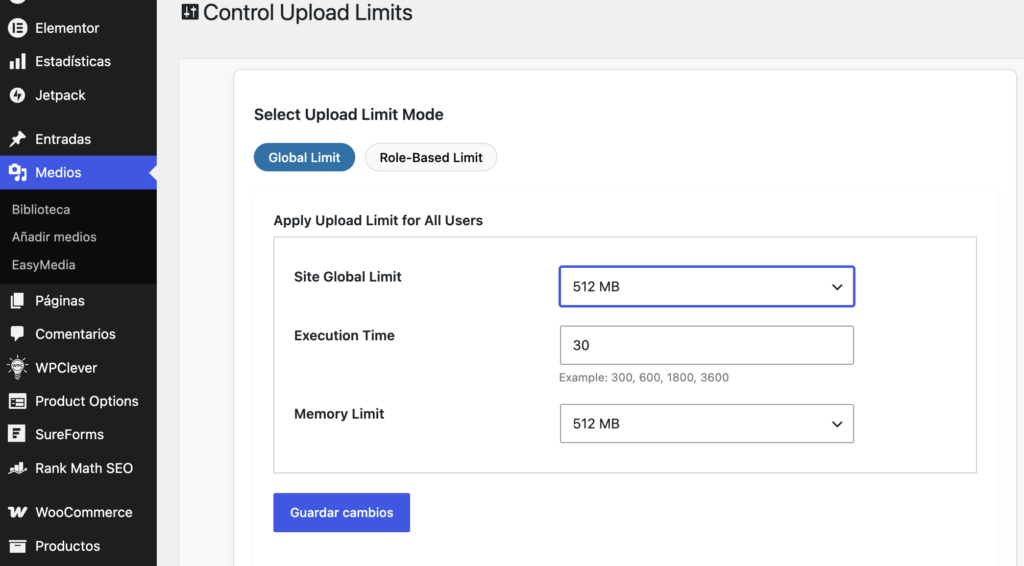Click the WooCommerce logo icon

click(18, 512)
